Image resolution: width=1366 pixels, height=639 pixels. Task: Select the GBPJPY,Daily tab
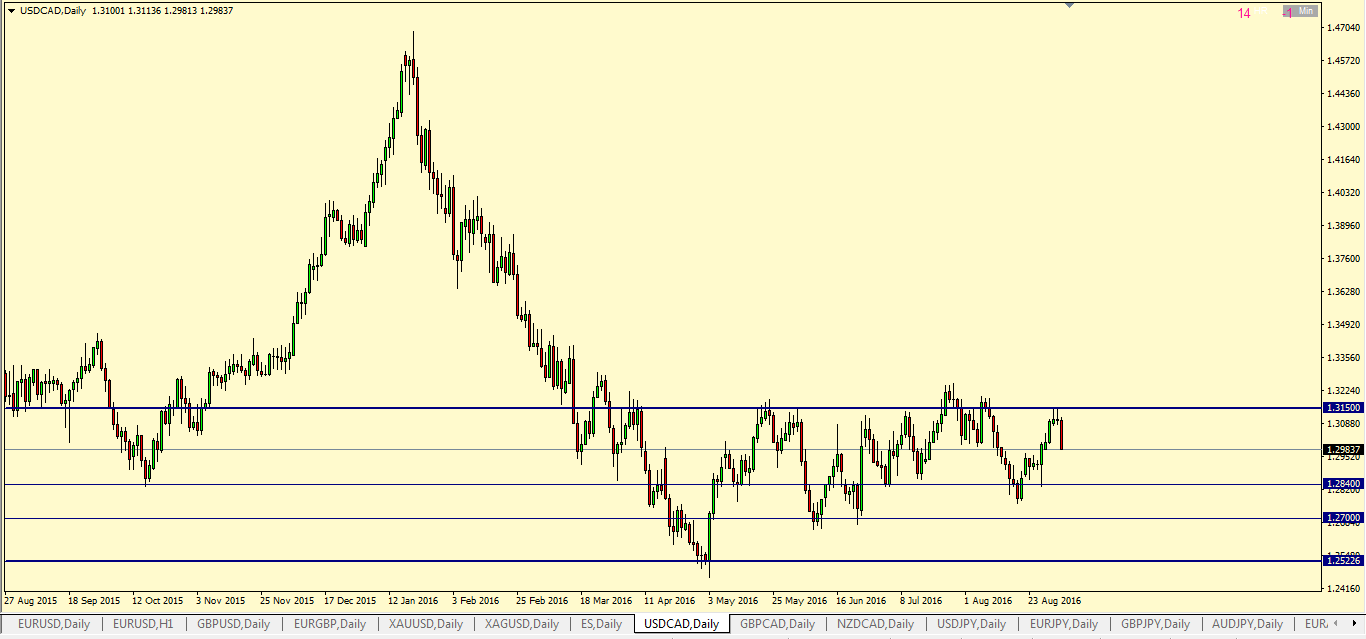point(1156,624)
